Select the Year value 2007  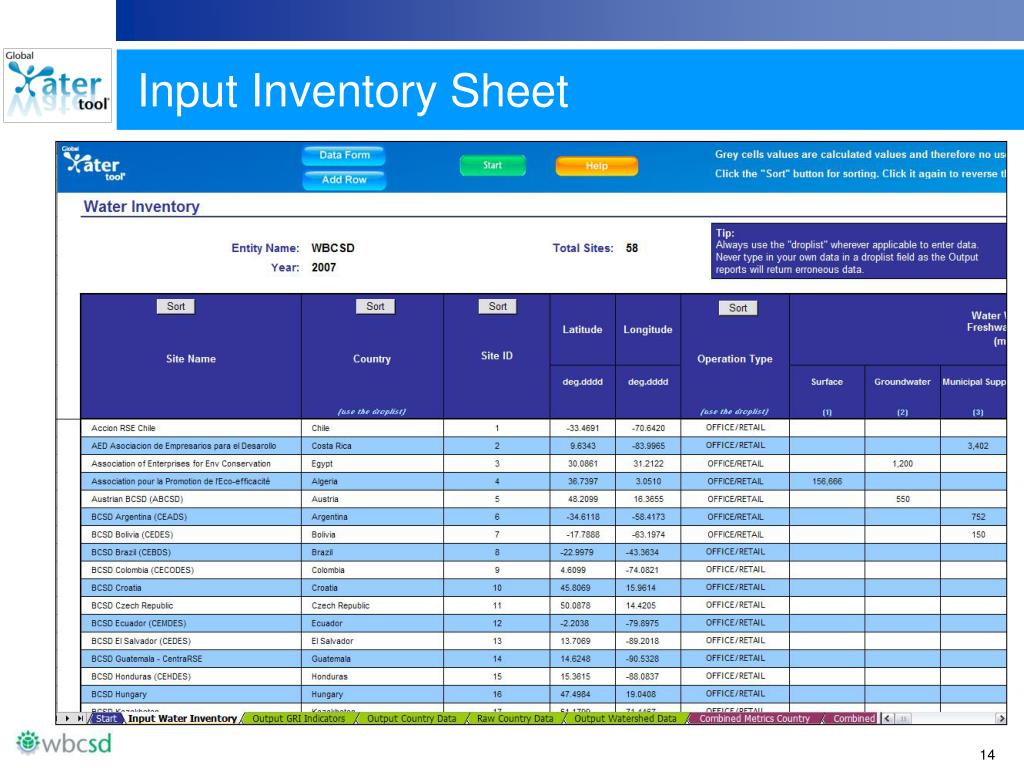pos(324,268)
